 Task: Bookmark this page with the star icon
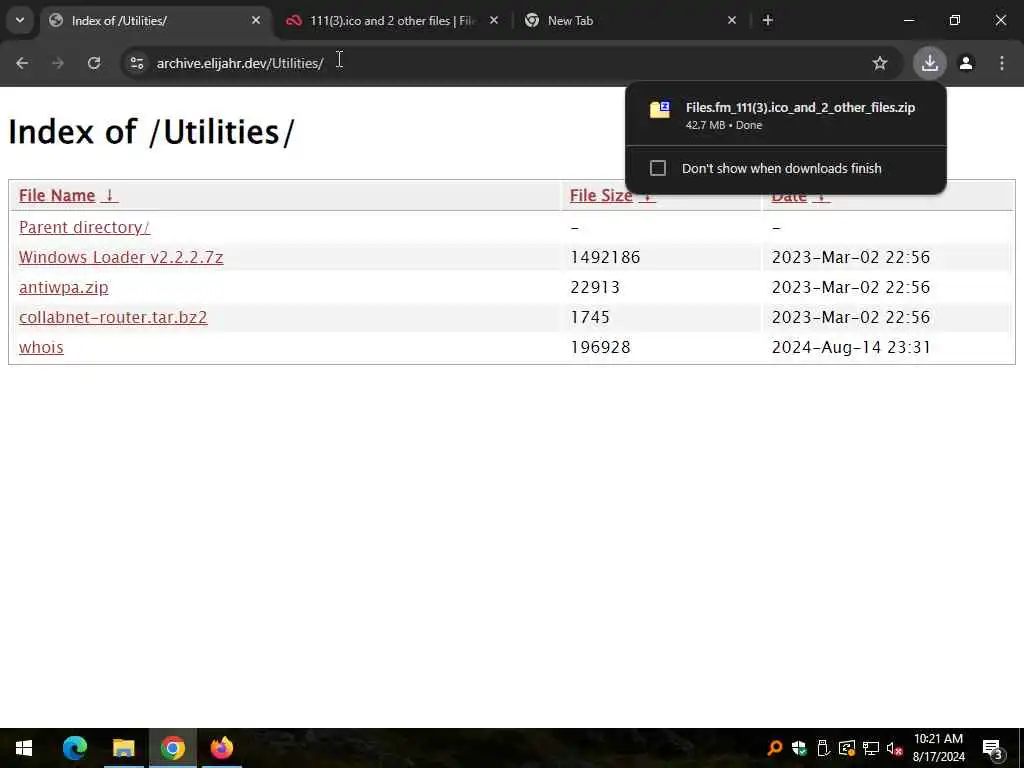click(880, 63)
